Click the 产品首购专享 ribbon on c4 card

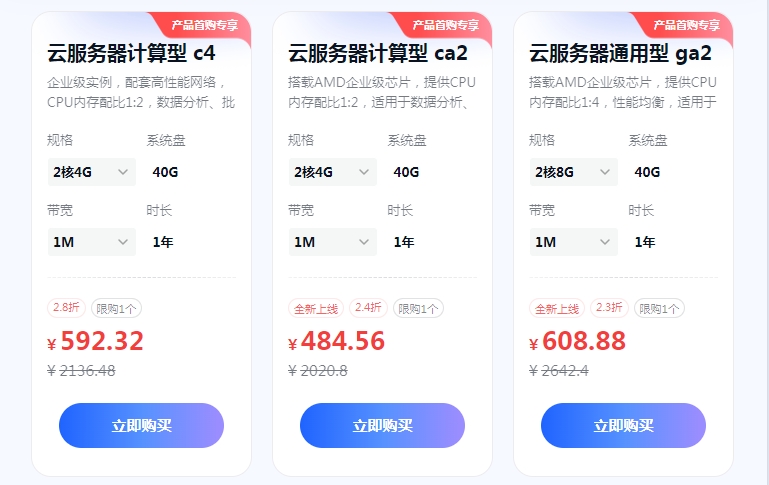pos(203,25)
